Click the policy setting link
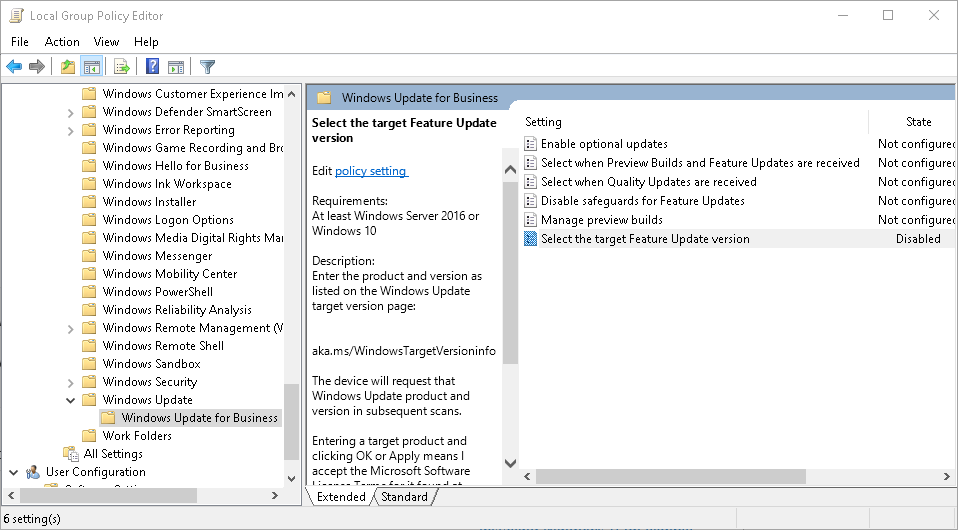Viewport: 958px width, 530px height. (x=371, y=171)
